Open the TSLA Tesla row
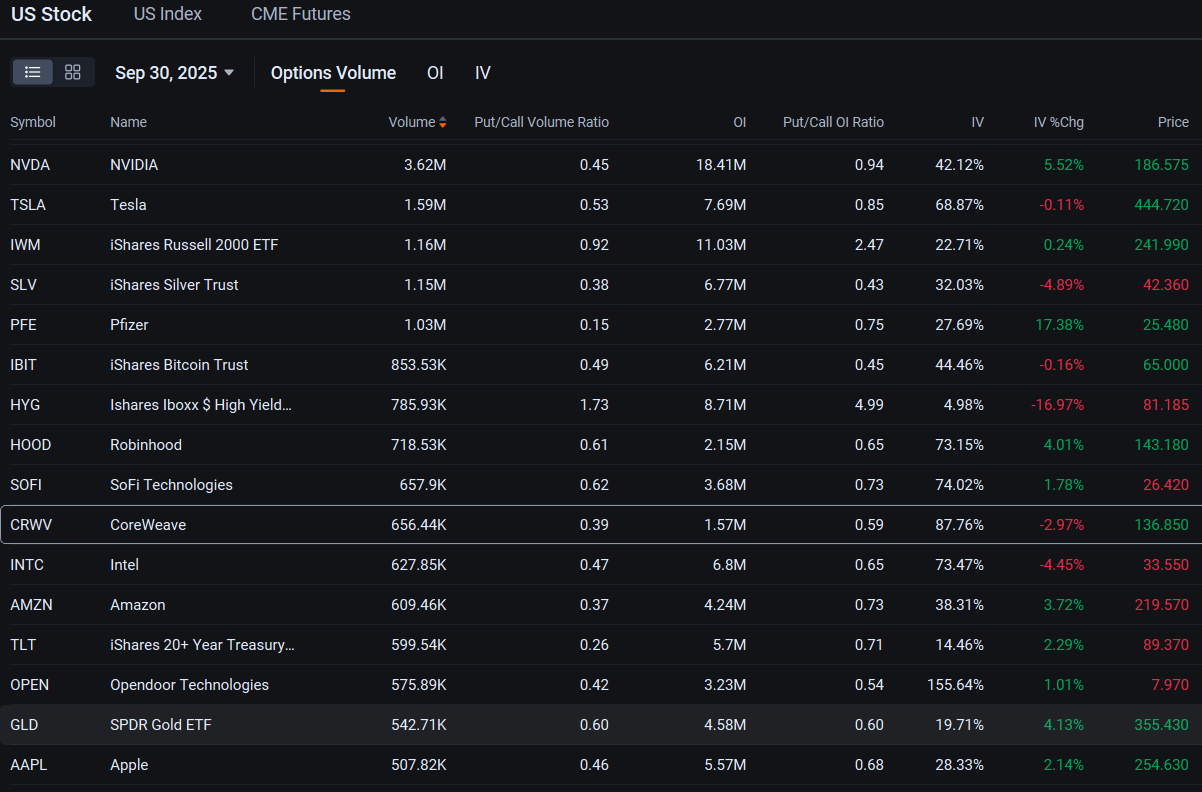The image size is (1202, 792). pyautogui.click(x=601, y=204)
